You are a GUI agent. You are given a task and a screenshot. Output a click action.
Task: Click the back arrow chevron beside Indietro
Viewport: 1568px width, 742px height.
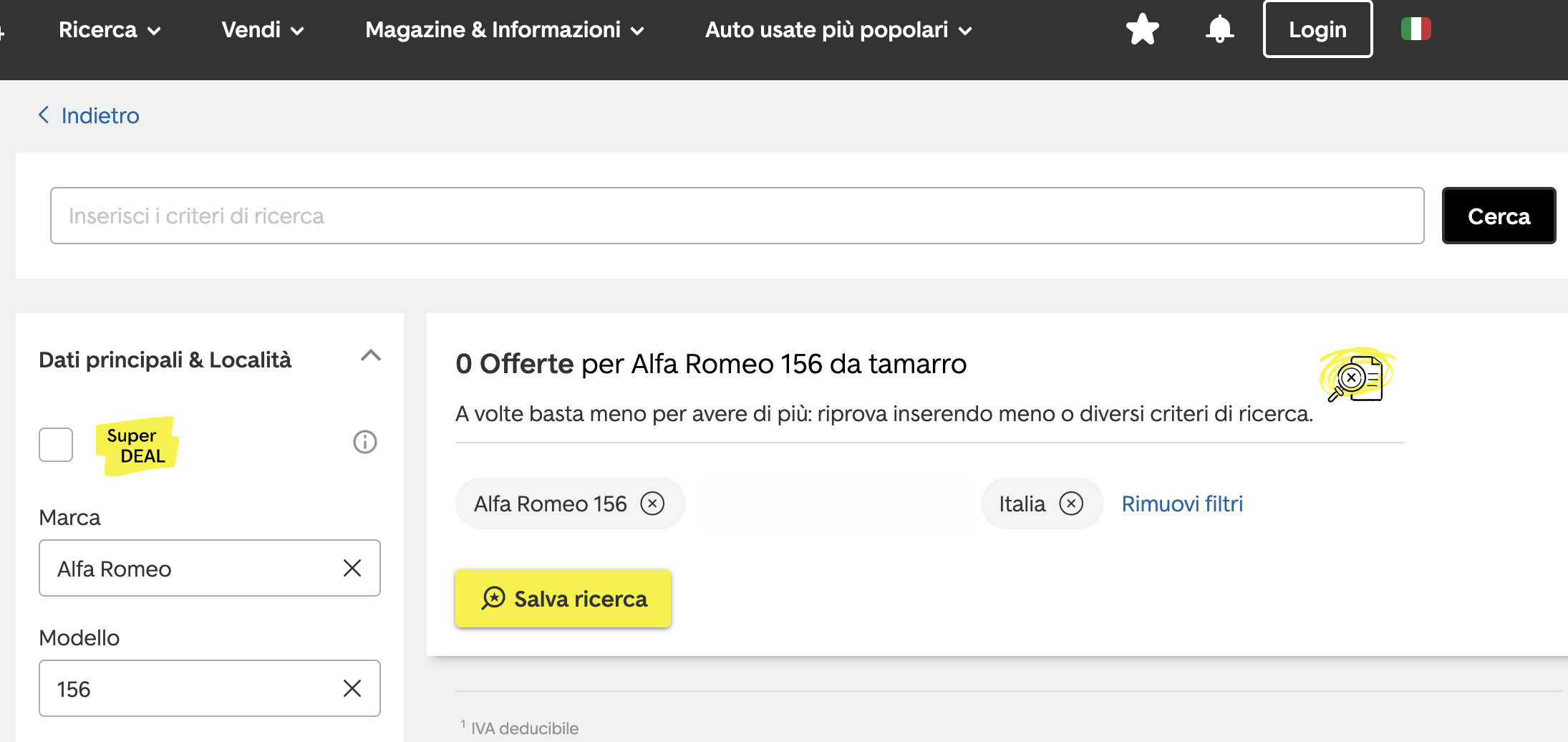click(x=44, y=115)
